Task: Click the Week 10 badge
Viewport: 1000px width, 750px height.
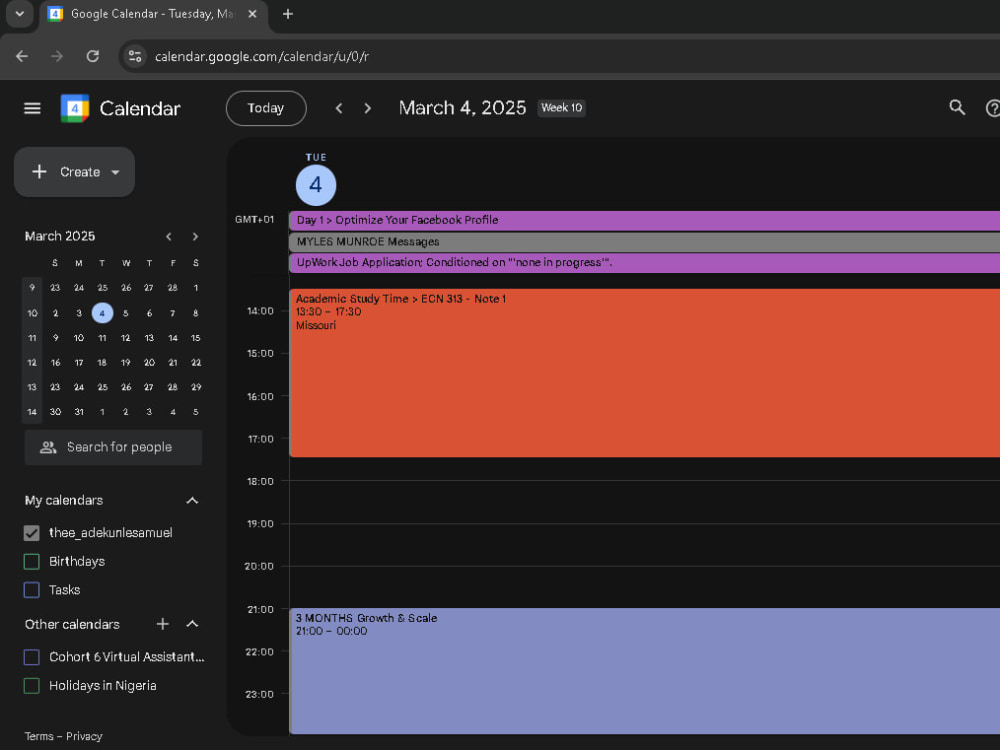Action: pyautogui.click(x=561, y=108)
